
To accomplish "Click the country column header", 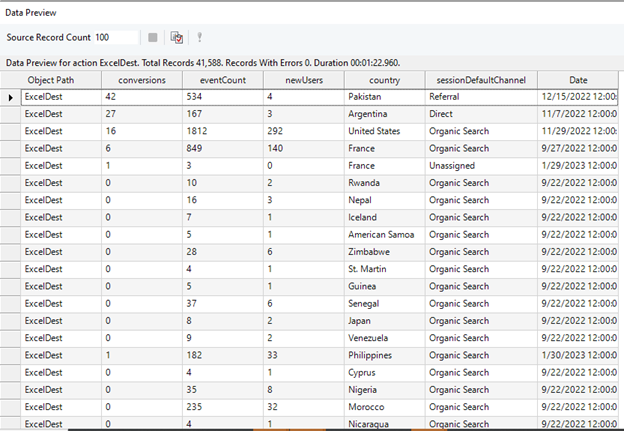I will [x=384, y=79].
